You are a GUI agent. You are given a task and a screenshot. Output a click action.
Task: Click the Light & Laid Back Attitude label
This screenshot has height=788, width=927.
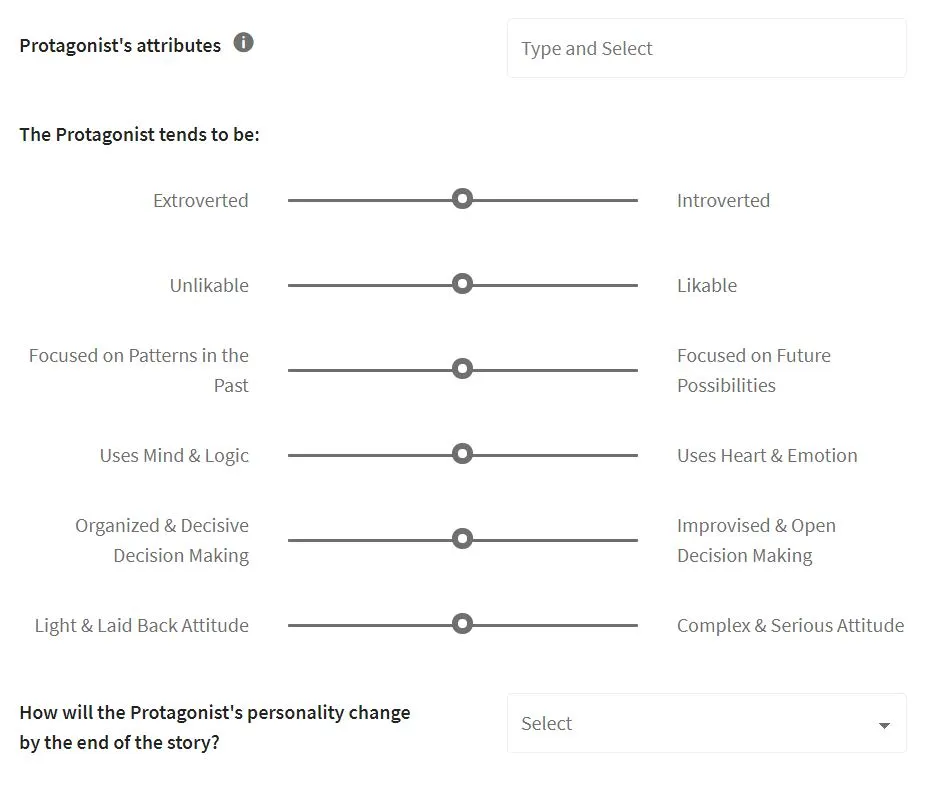pyautogui.click(x=141, y=625)
